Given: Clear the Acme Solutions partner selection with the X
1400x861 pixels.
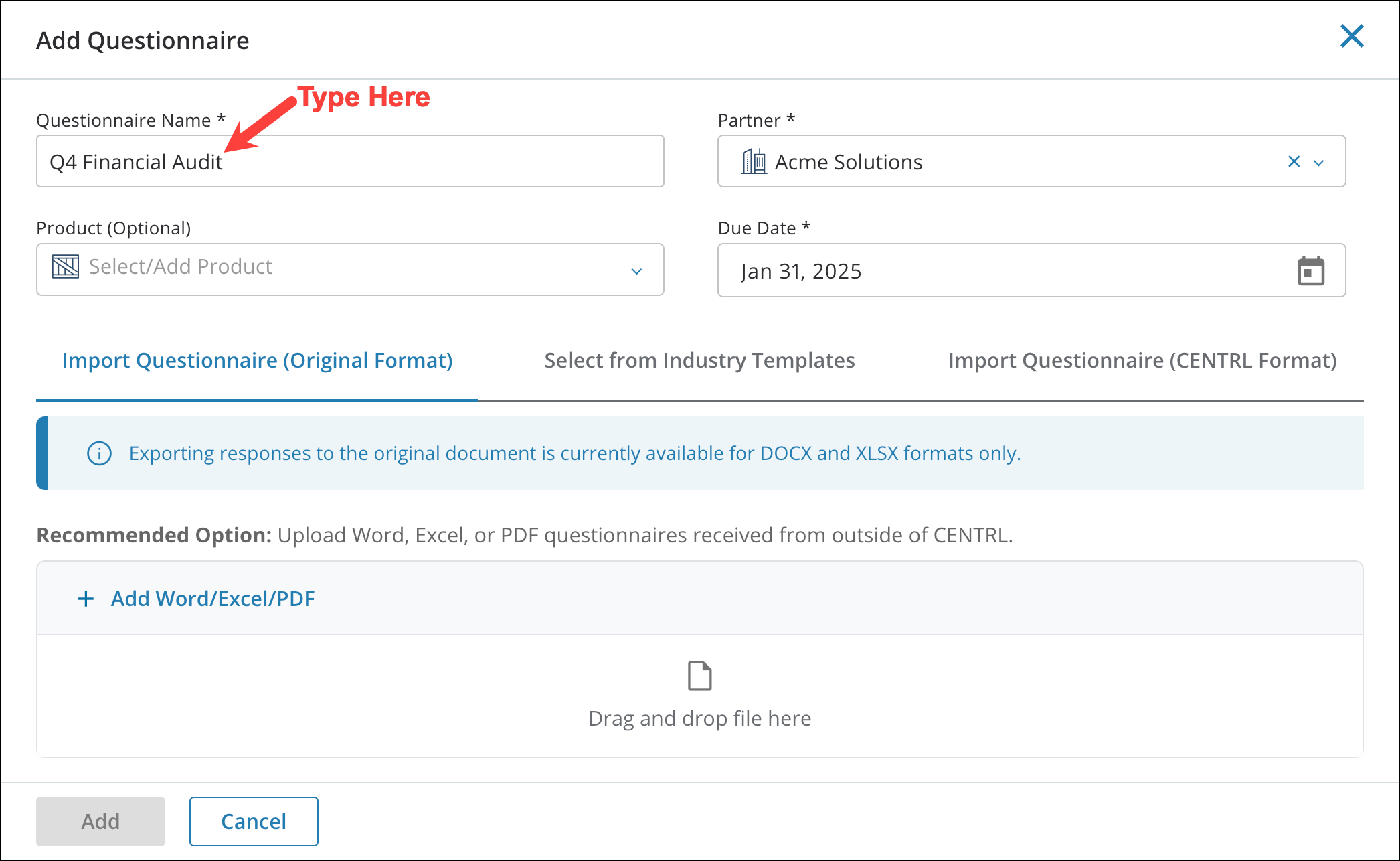Looking at the screenshot, I should 1291,161.
